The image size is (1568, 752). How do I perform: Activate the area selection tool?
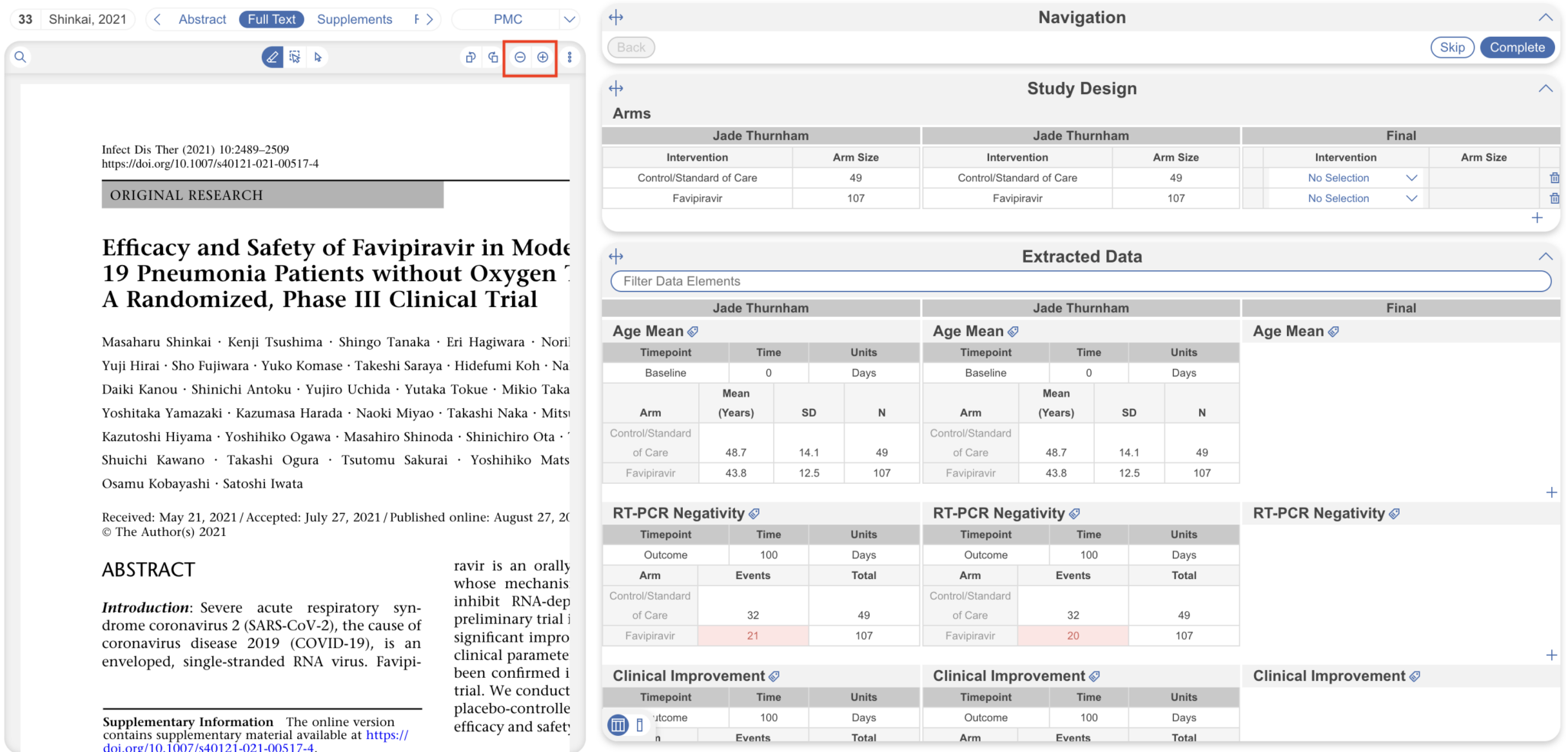tap(295, 57)
